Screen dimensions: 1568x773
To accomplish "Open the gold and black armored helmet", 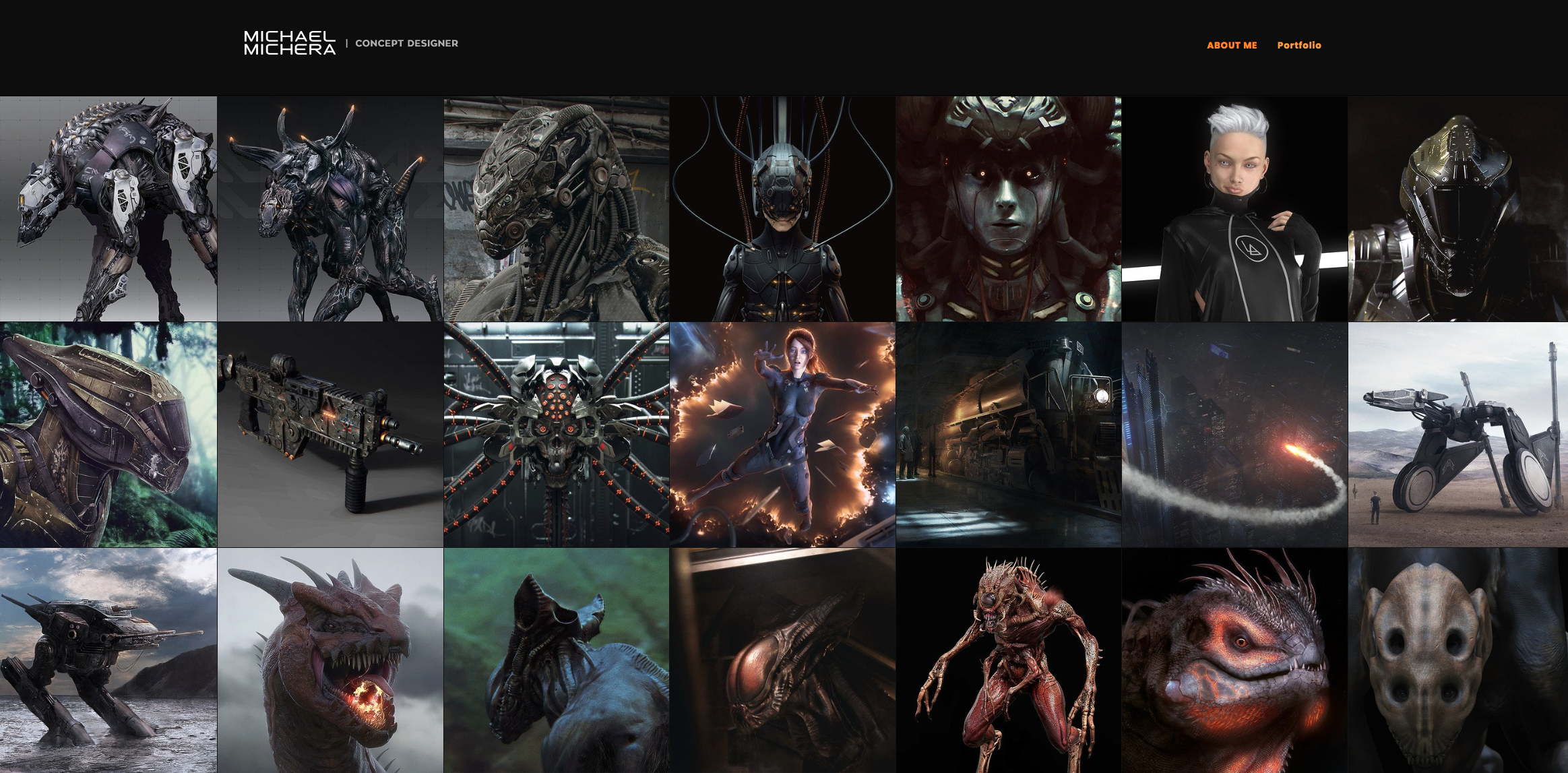I will [x=1458, y=209].
